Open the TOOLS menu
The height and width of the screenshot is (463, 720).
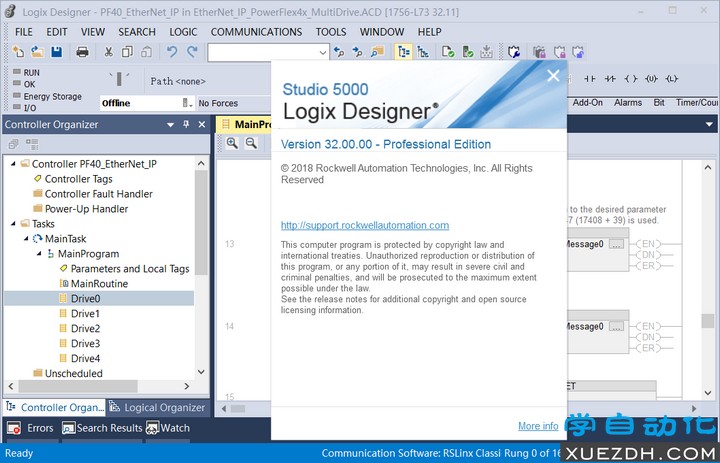point(331,32)
